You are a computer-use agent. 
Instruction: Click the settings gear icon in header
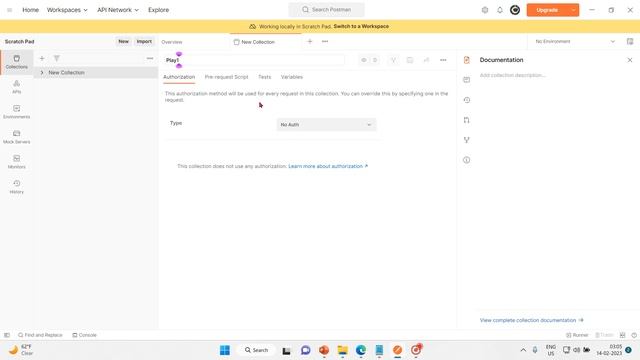pos(485,10)
